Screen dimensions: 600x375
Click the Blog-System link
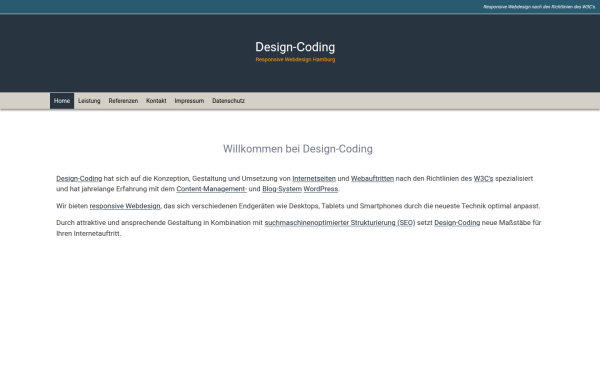coord(282,189)
